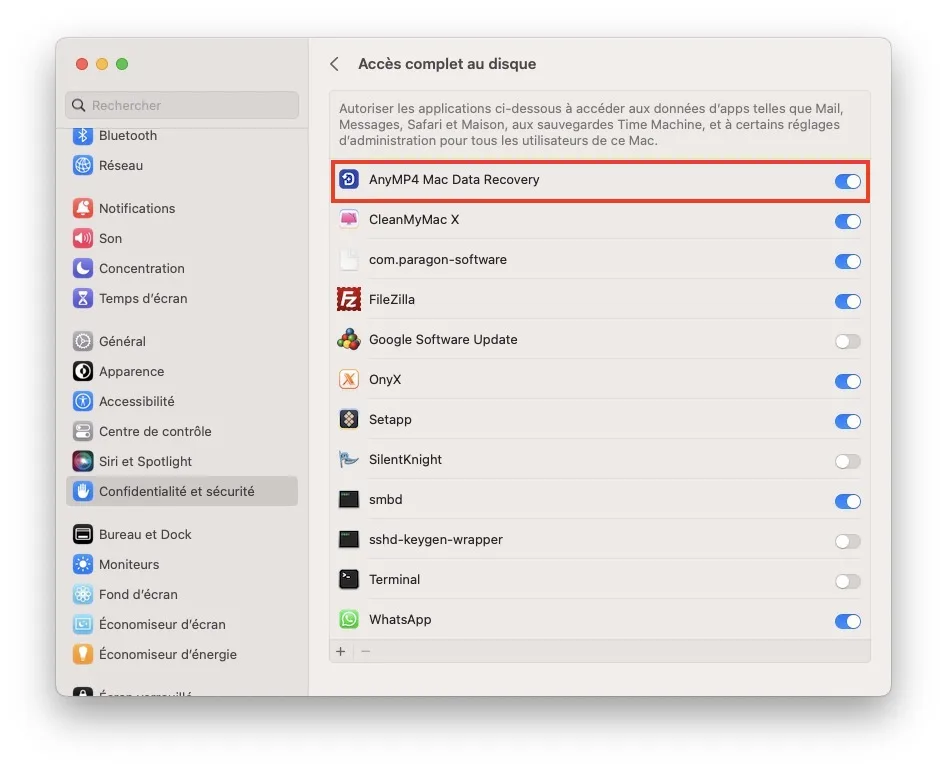The image size is (947, 770).
Task: Click the Terminal app icon
Action: [348, 580]
